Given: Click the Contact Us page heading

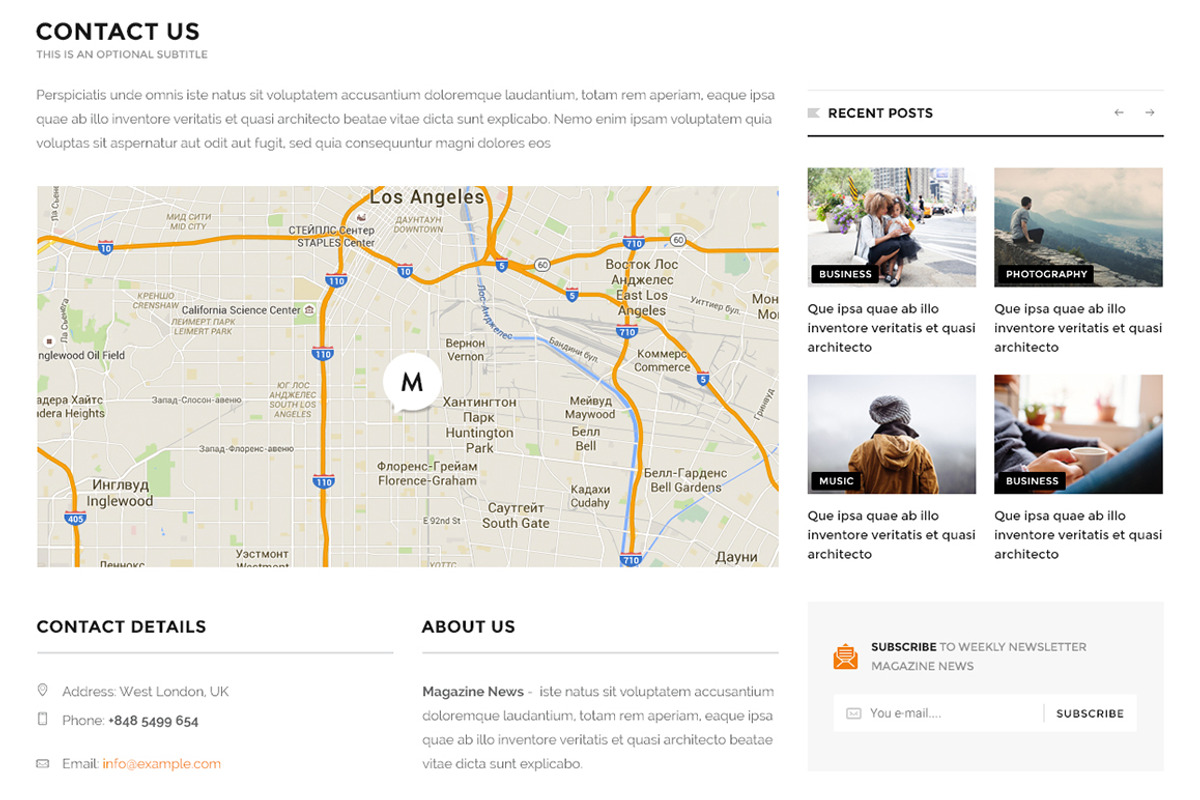Looking at the screenshot, I should [x=118, y=32].
